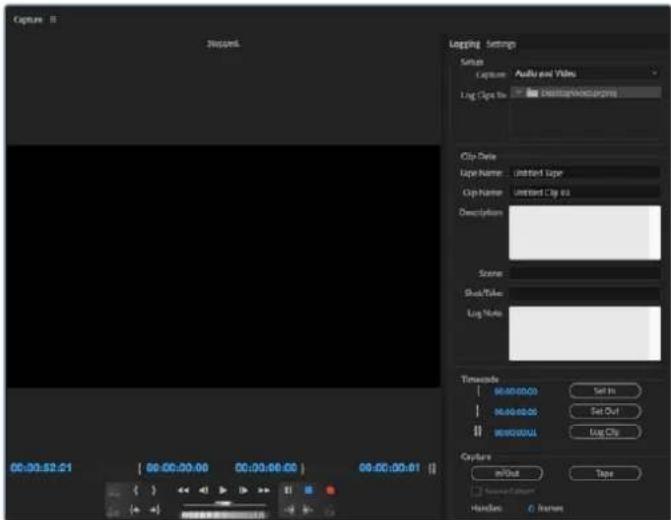The height and width of the screenshot is (520, 671).
Task: Open the Capture Audio and Video dropdown
Action: [585, 74]
